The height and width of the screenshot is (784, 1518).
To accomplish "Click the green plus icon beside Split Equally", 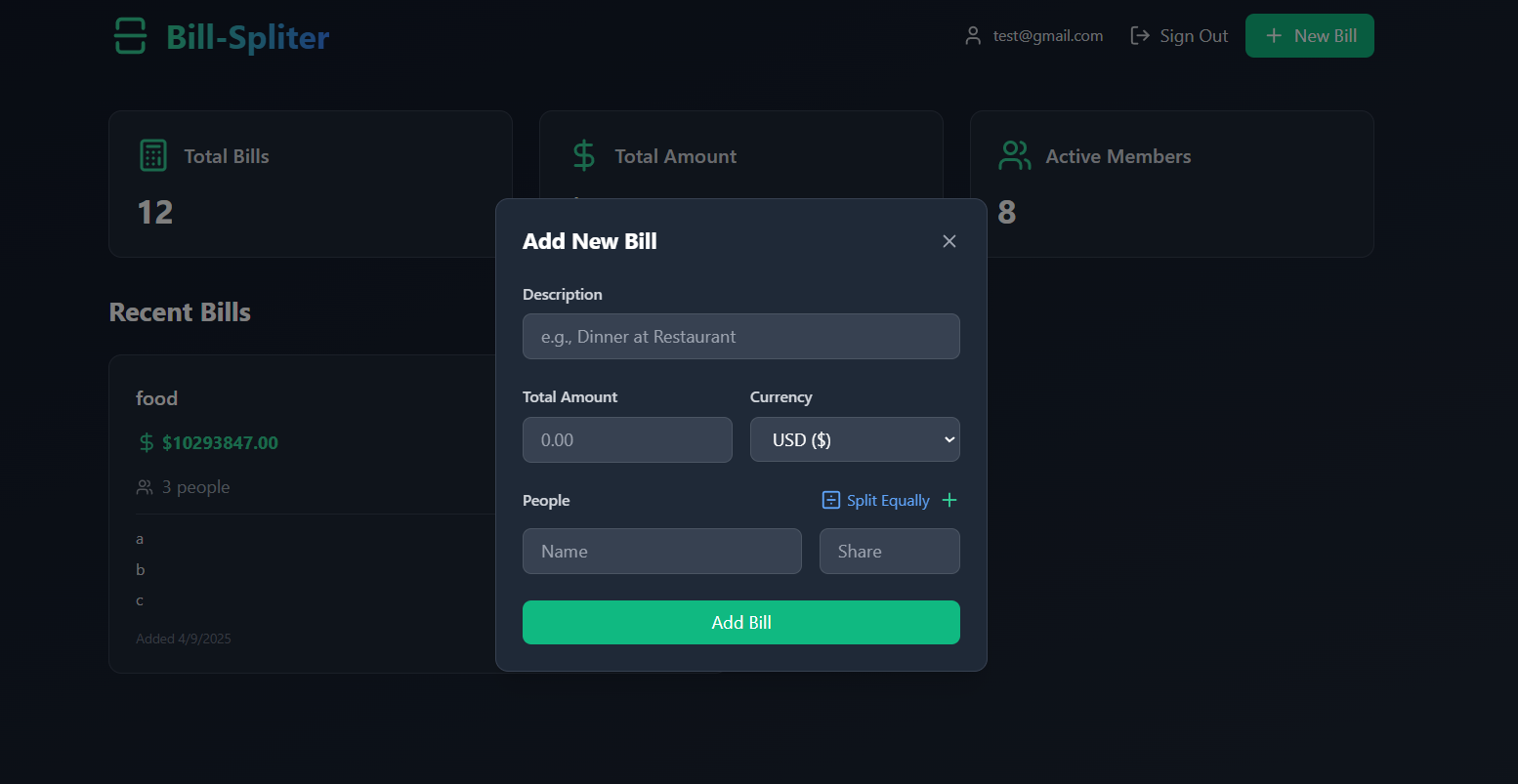I will pyautogui.click(x=949, y=499).
